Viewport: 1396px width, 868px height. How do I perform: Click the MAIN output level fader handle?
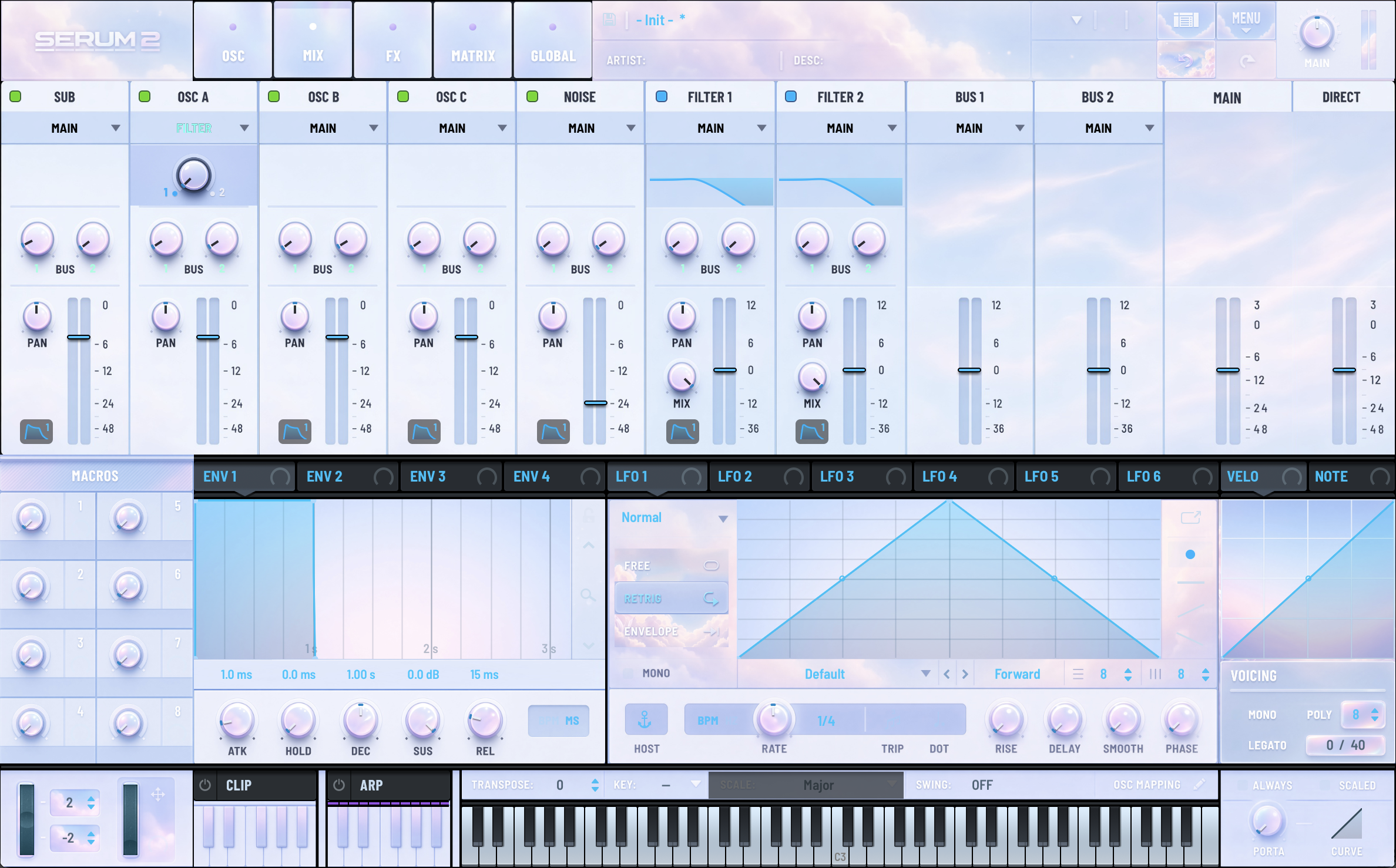(1227, 370)
